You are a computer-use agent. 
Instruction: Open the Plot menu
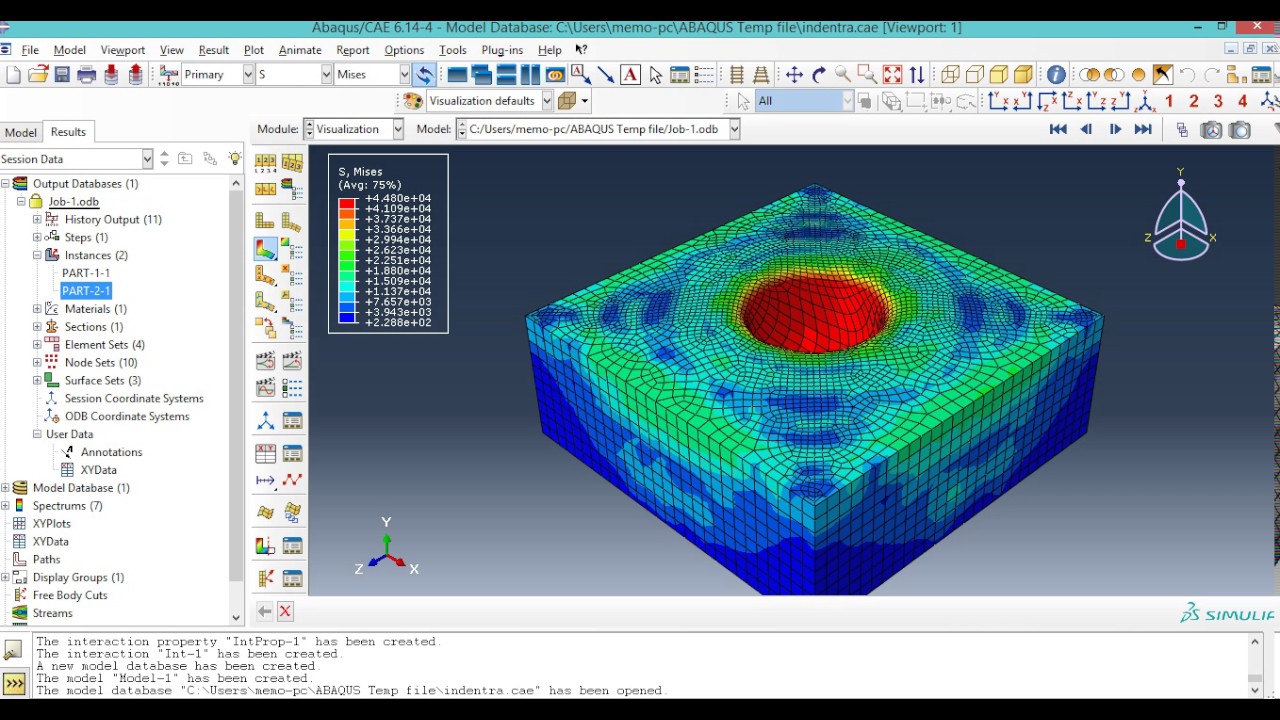click(254, 50)
